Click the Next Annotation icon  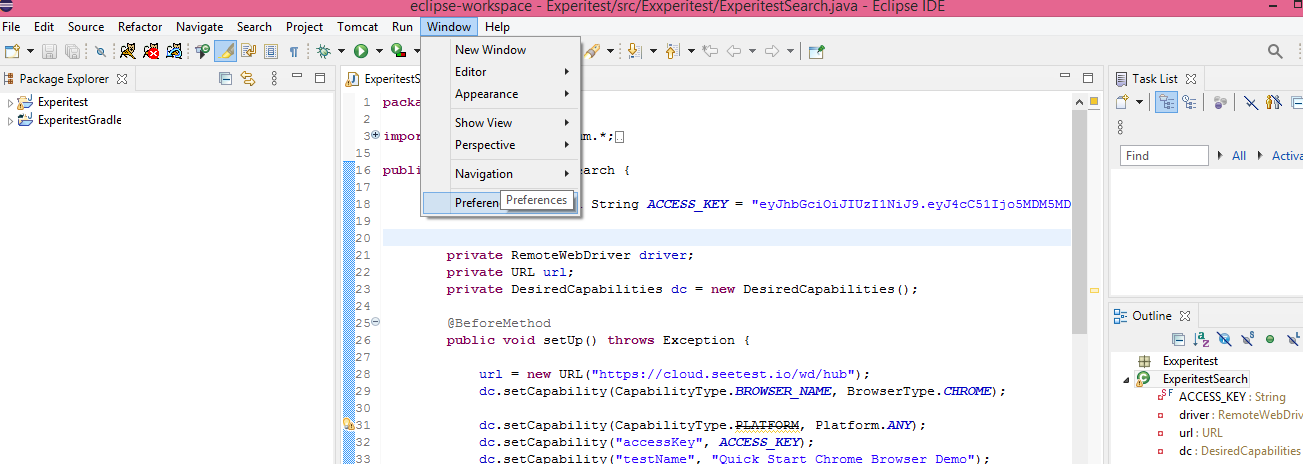click(x=634, y=51)
